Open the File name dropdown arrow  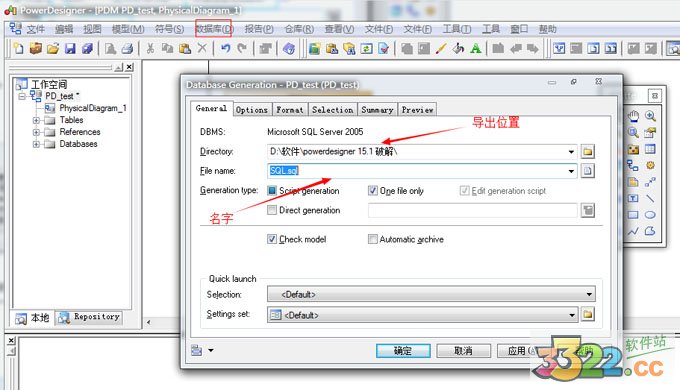coord(571,171)
